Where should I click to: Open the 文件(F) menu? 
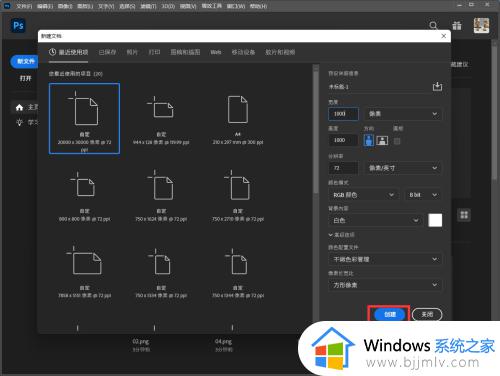click(24, 6)
